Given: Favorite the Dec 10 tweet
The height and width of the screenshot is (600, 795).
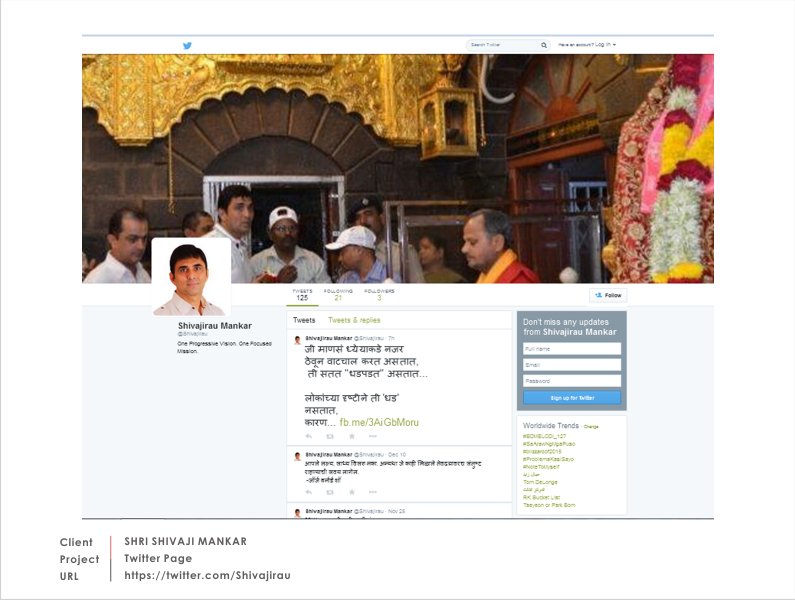Looking at the screenshot, I should (x=352, y=492).
